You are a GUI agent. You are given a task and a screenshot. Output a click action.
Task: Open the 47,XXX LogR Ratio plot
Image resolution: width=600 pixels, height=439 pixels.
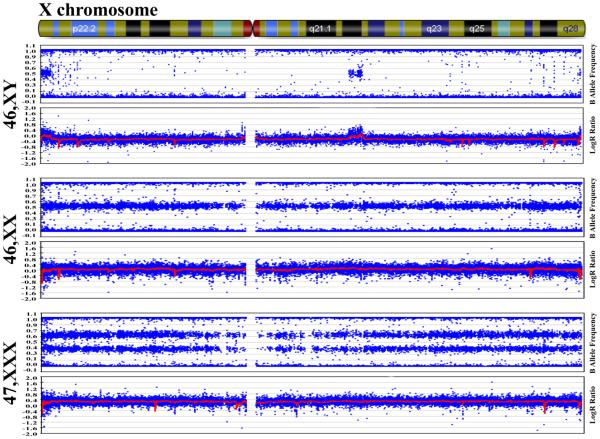[312, 405]
